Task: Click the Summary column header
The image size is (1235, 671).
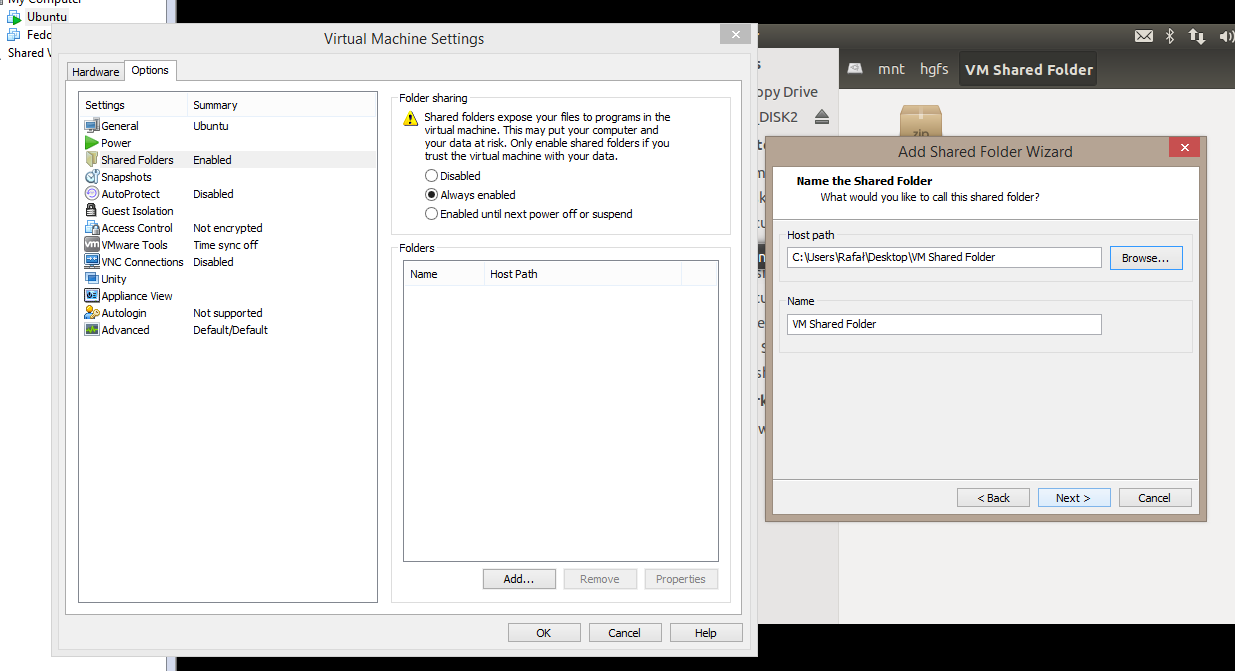Action: click(x=282, y=105)
